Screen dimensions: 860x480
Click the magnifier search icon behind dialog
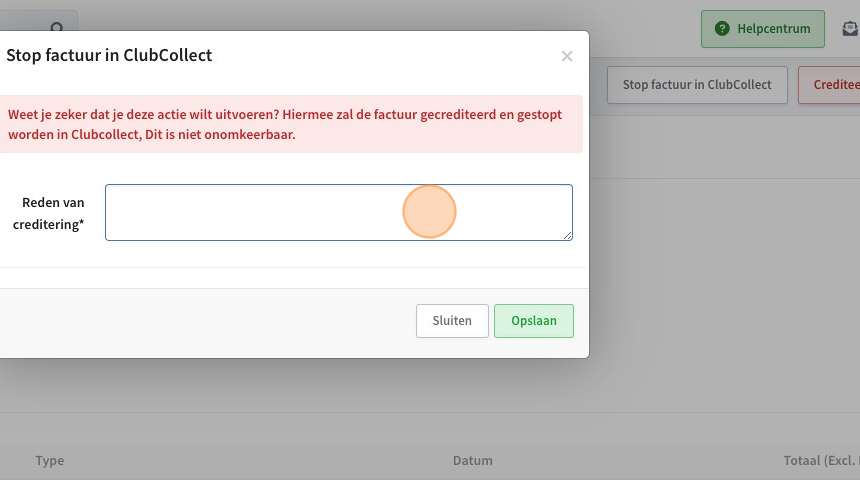(x=57, y=27)
